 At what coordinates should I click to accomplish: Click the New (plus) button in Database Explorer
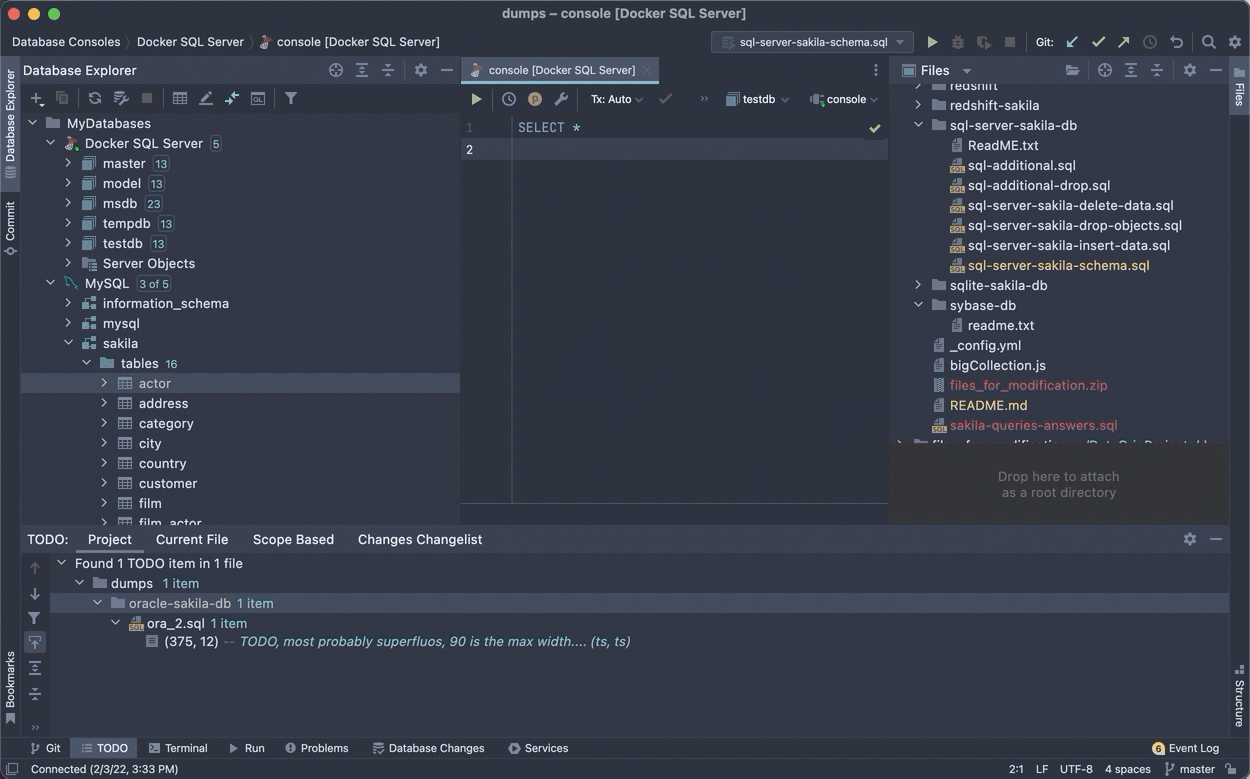[x=37, y=98]
